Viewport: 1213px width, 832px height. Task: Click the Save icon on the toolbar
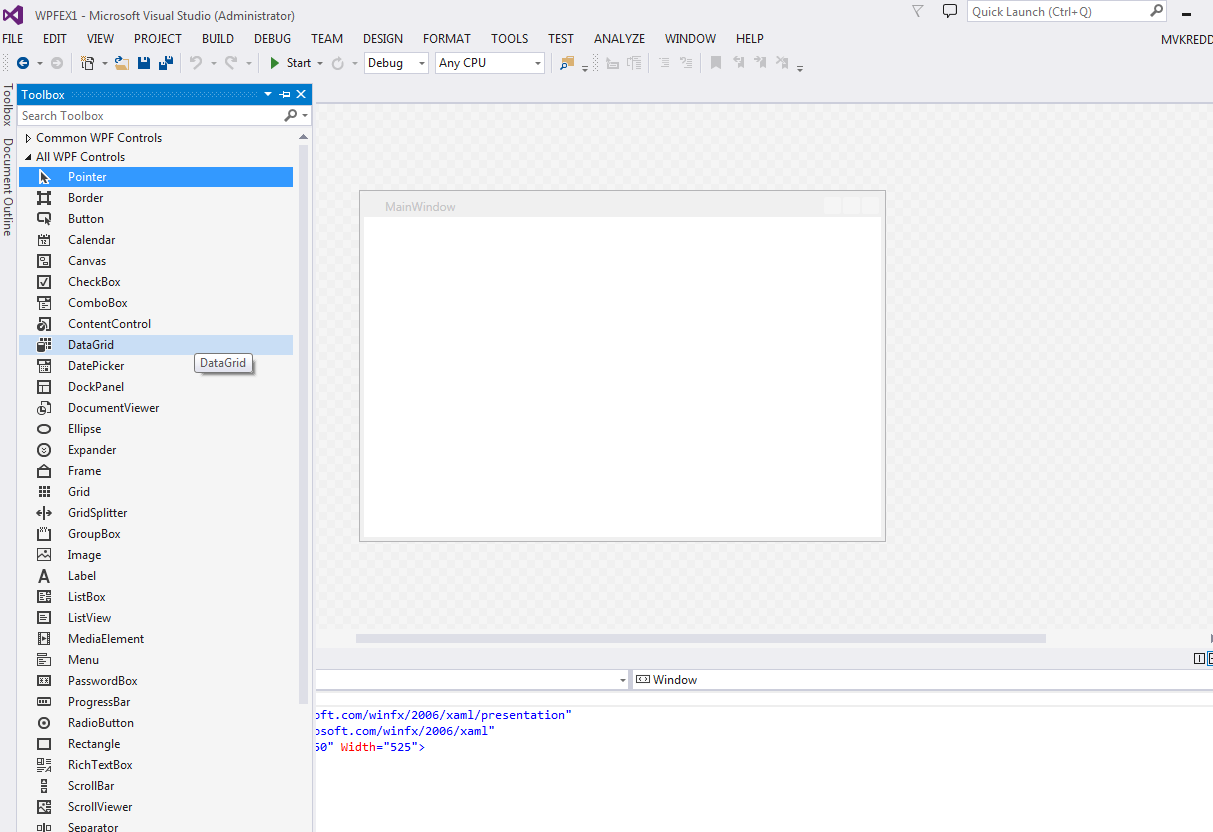tap(143, 62)
